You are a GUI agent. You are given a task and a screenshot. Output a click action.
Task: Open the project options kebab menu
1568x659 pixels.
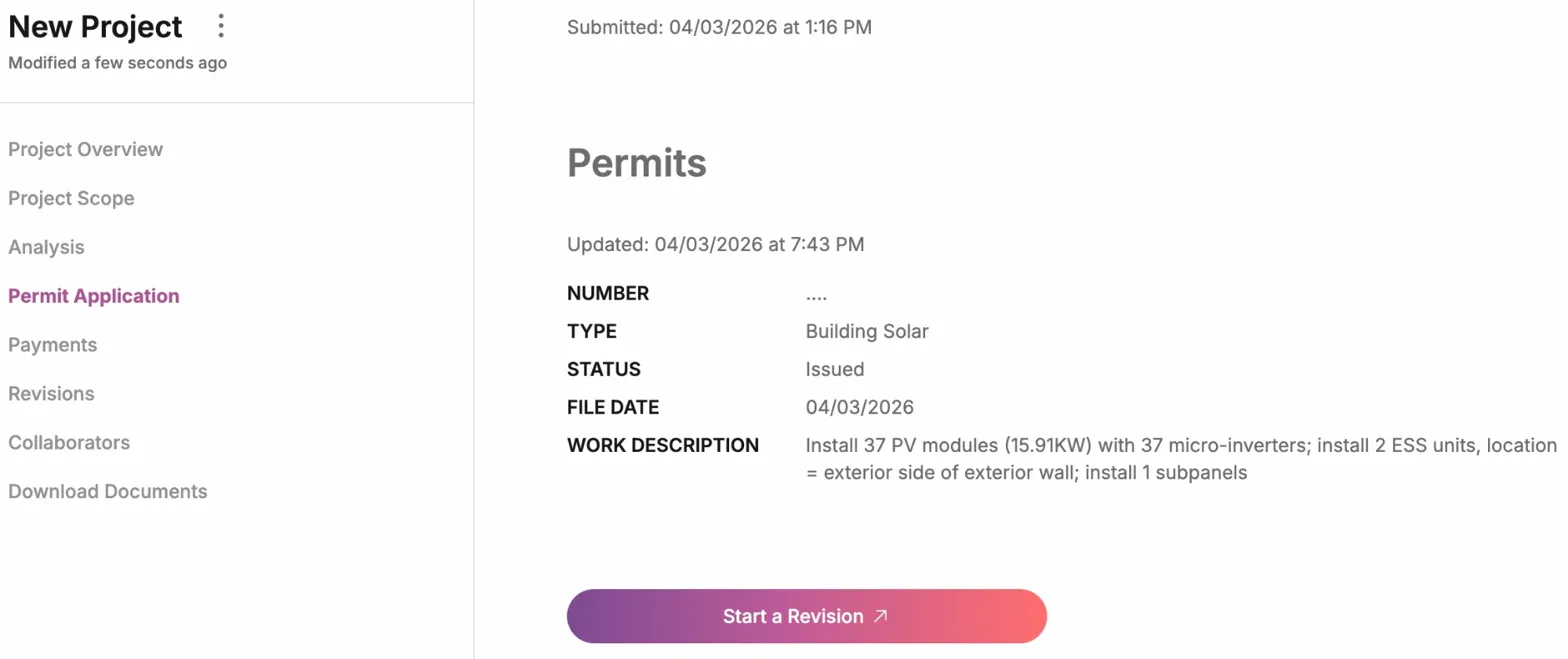click(x=221, y=27)
